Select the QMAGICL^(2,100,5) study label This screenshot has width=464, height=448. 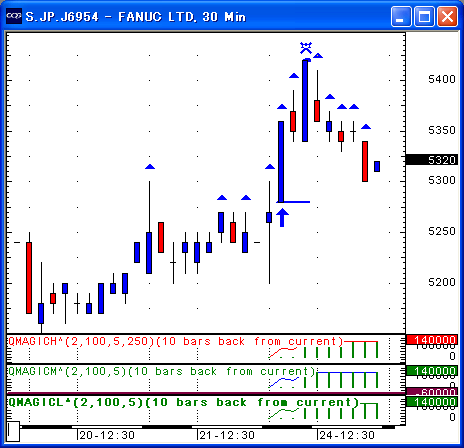183,402
